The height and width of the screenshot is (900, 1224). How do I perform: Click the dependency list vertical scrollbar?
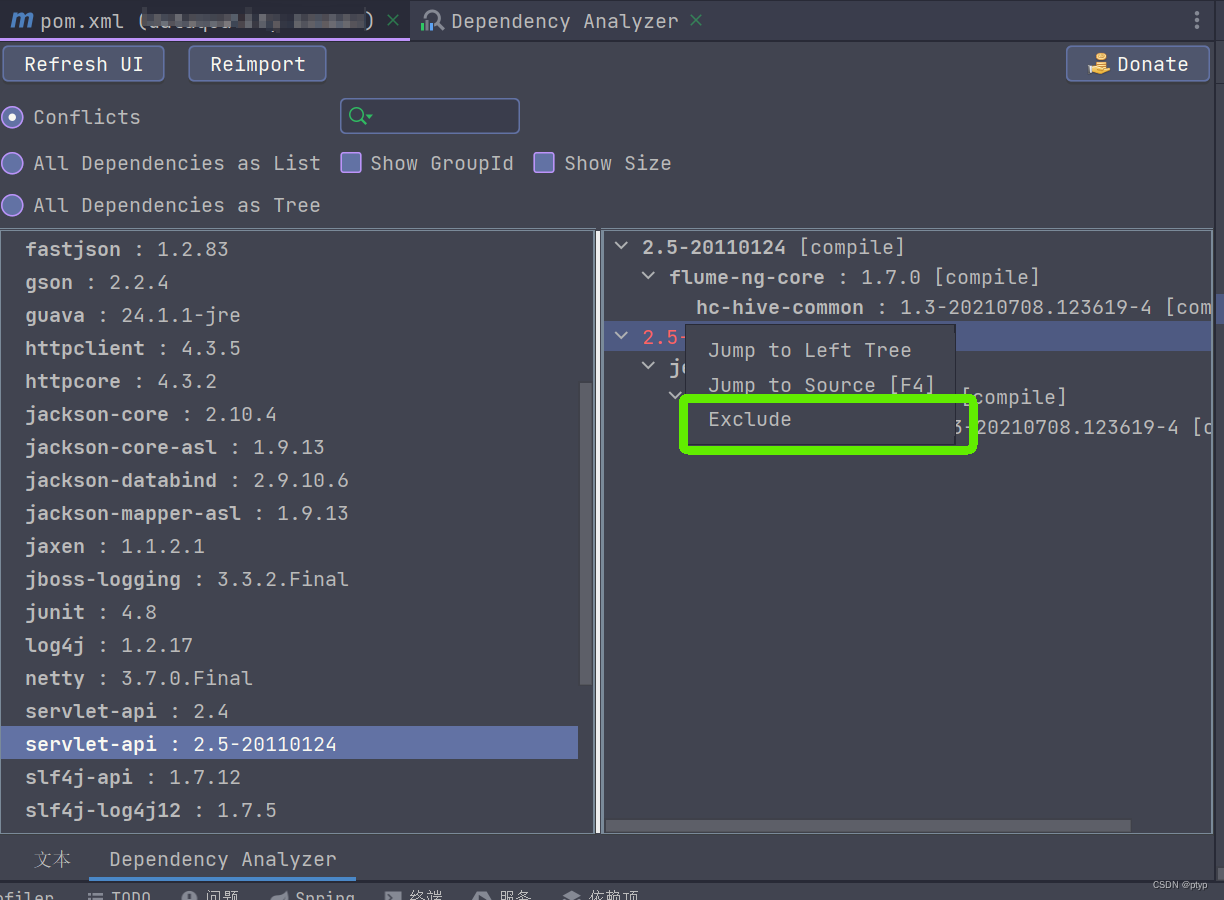[586, 533]
